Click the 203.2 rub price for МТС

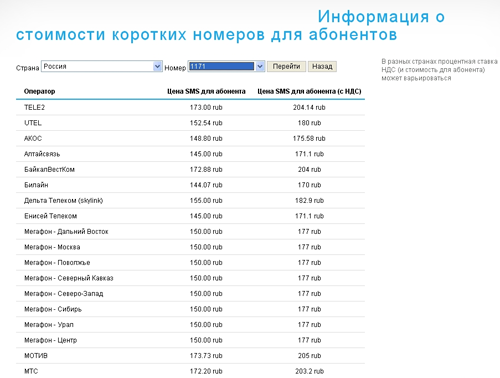click(x=309, y=371)
